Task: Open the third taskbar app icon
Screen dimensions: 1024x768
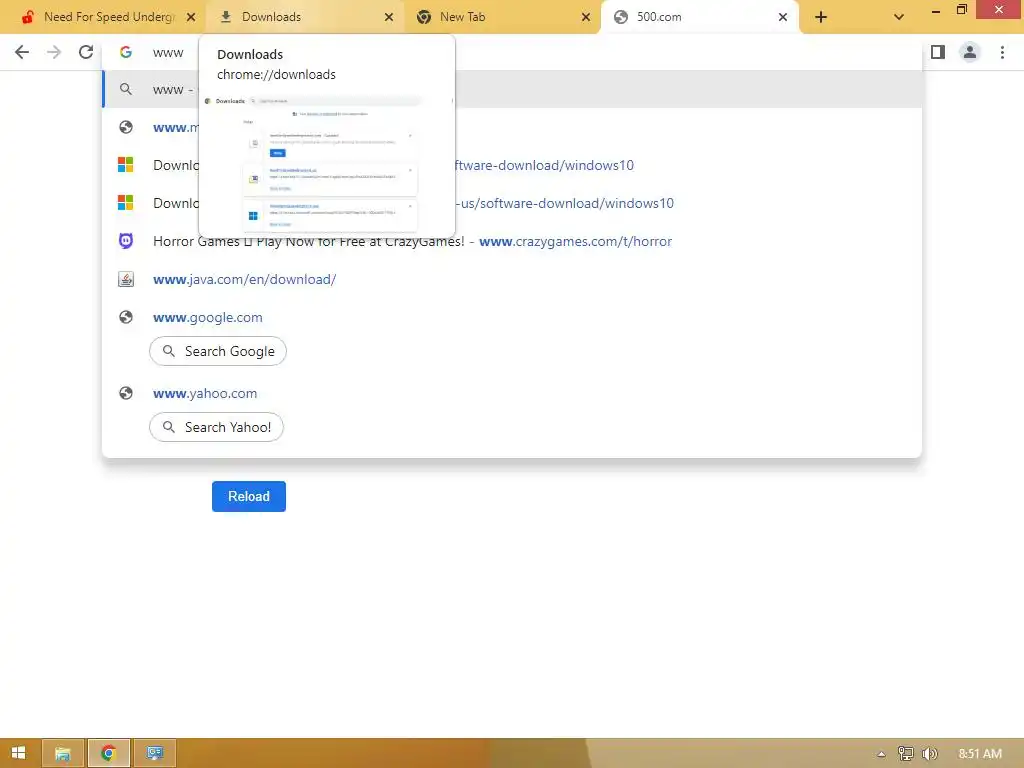Action: [x=155, y=753]
